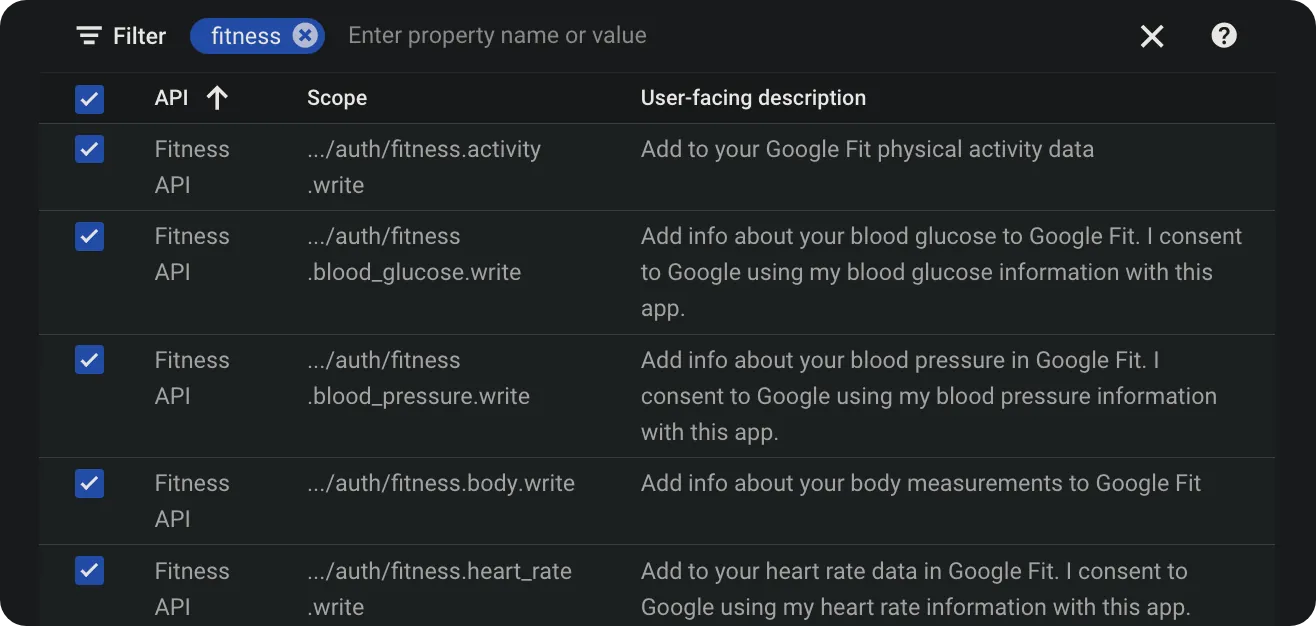Image resolution: width=1316 pixels, height=626 pixels.
Task: Remove the fitness filter chip
Action: pos(305,36)
